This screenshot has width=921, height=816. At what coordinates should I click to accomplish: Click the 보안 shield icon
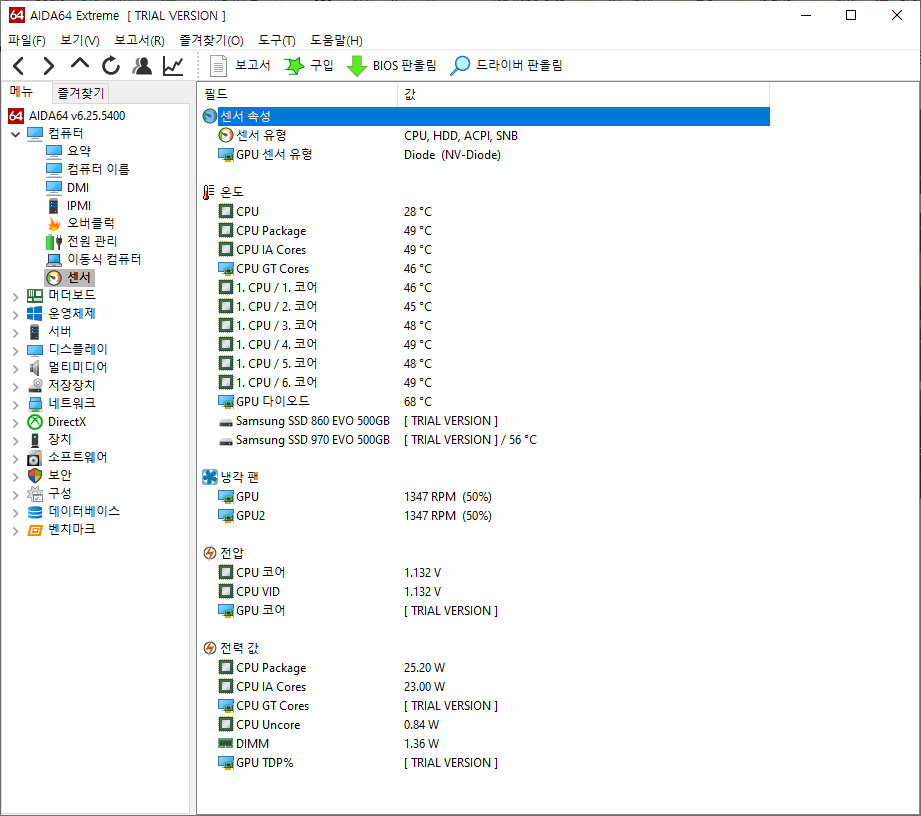pyautogui.click(x=35, y=475)
